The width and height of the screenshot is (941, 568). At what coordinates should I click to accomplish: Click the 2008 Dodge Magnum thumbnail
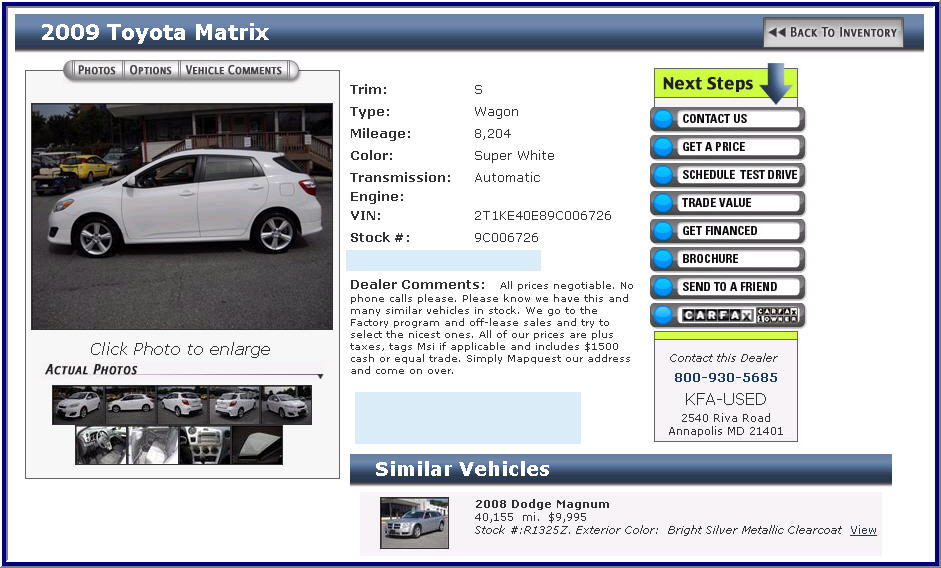(x=414, y=522)
